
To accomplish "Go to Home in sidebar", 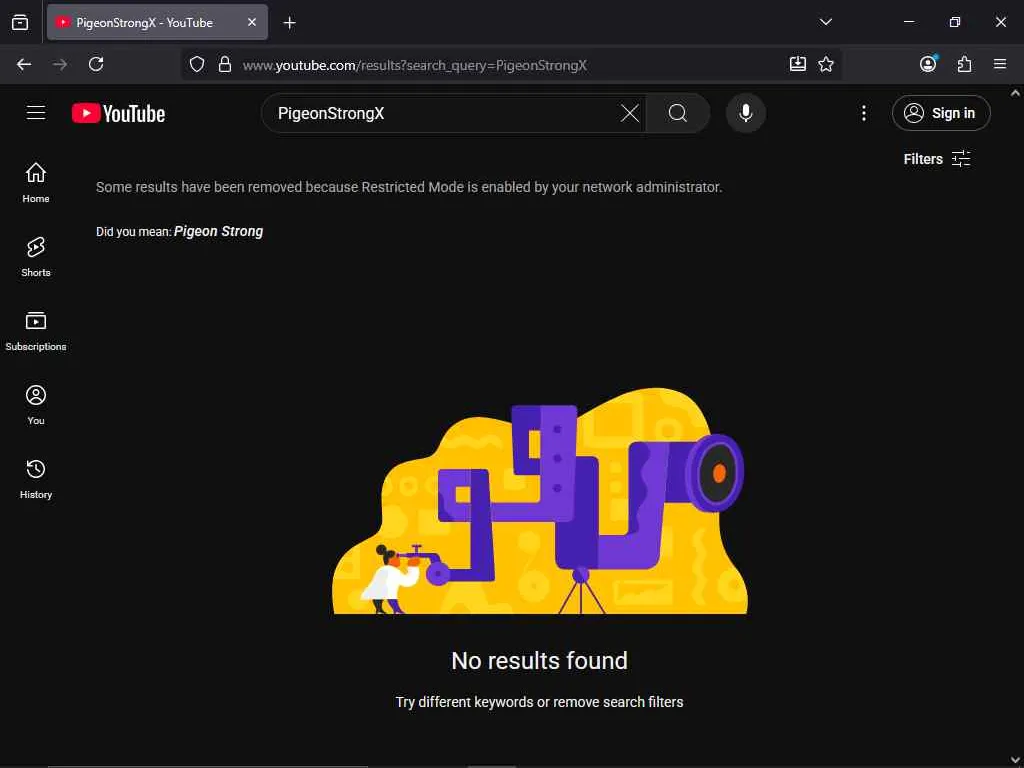I will [36, 182].
